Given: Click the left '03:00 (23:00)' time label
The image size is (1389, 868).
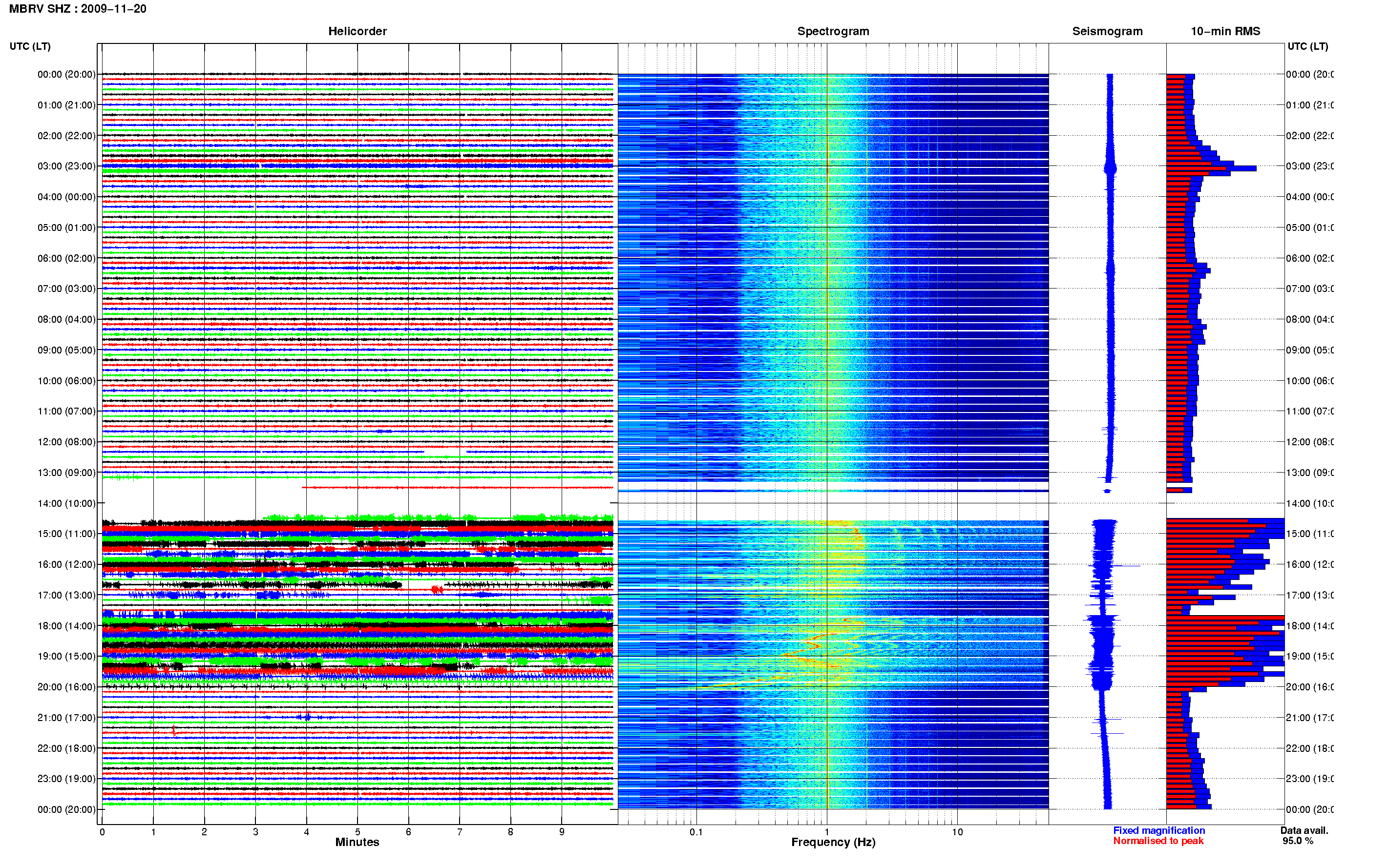Looking at the screenshot, I should point(66,166).
